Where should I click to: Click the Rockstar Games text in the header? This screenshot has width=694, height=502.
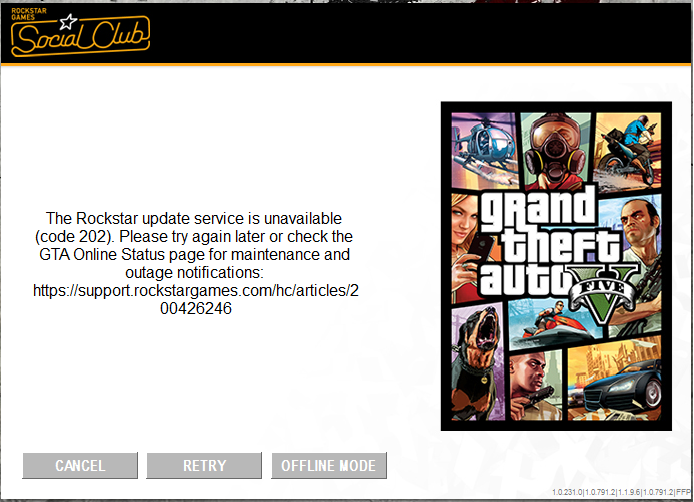coord(29,14)
